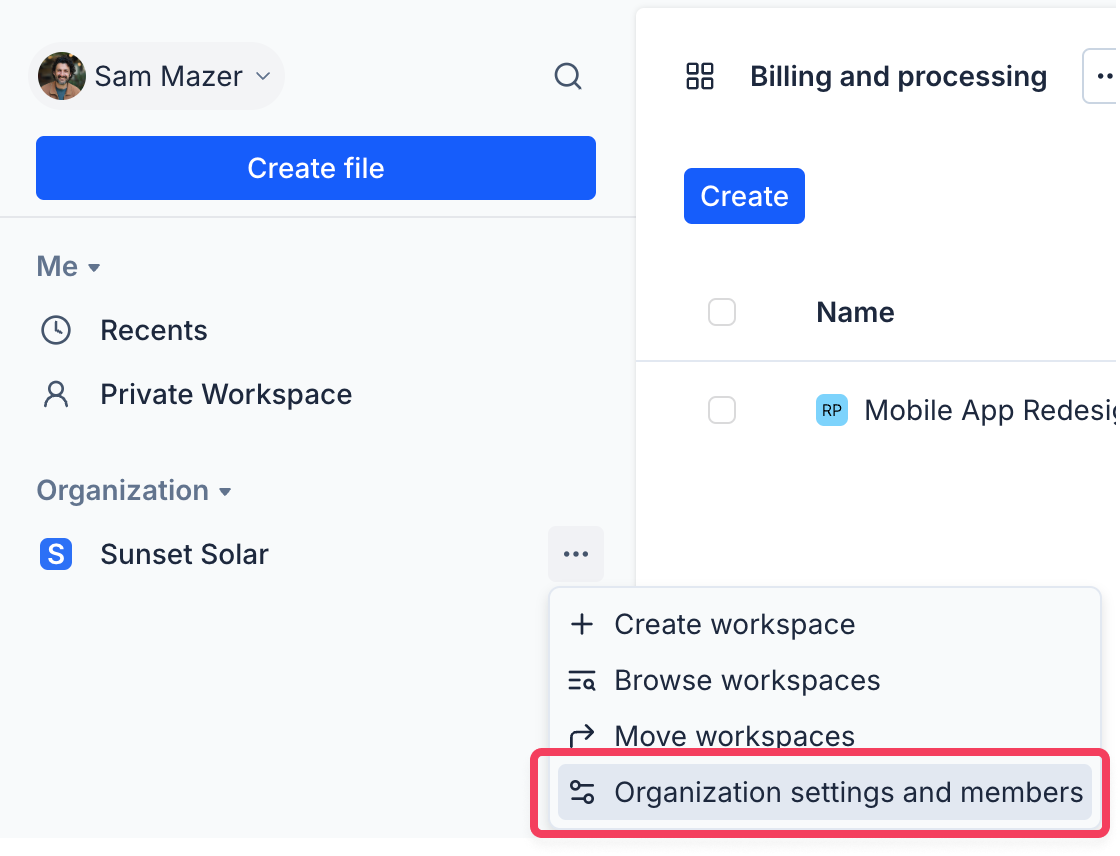This screenshot has width=1120, height=856.
Task: Choose Create workspace from the menu
Action: click(734, 624)
